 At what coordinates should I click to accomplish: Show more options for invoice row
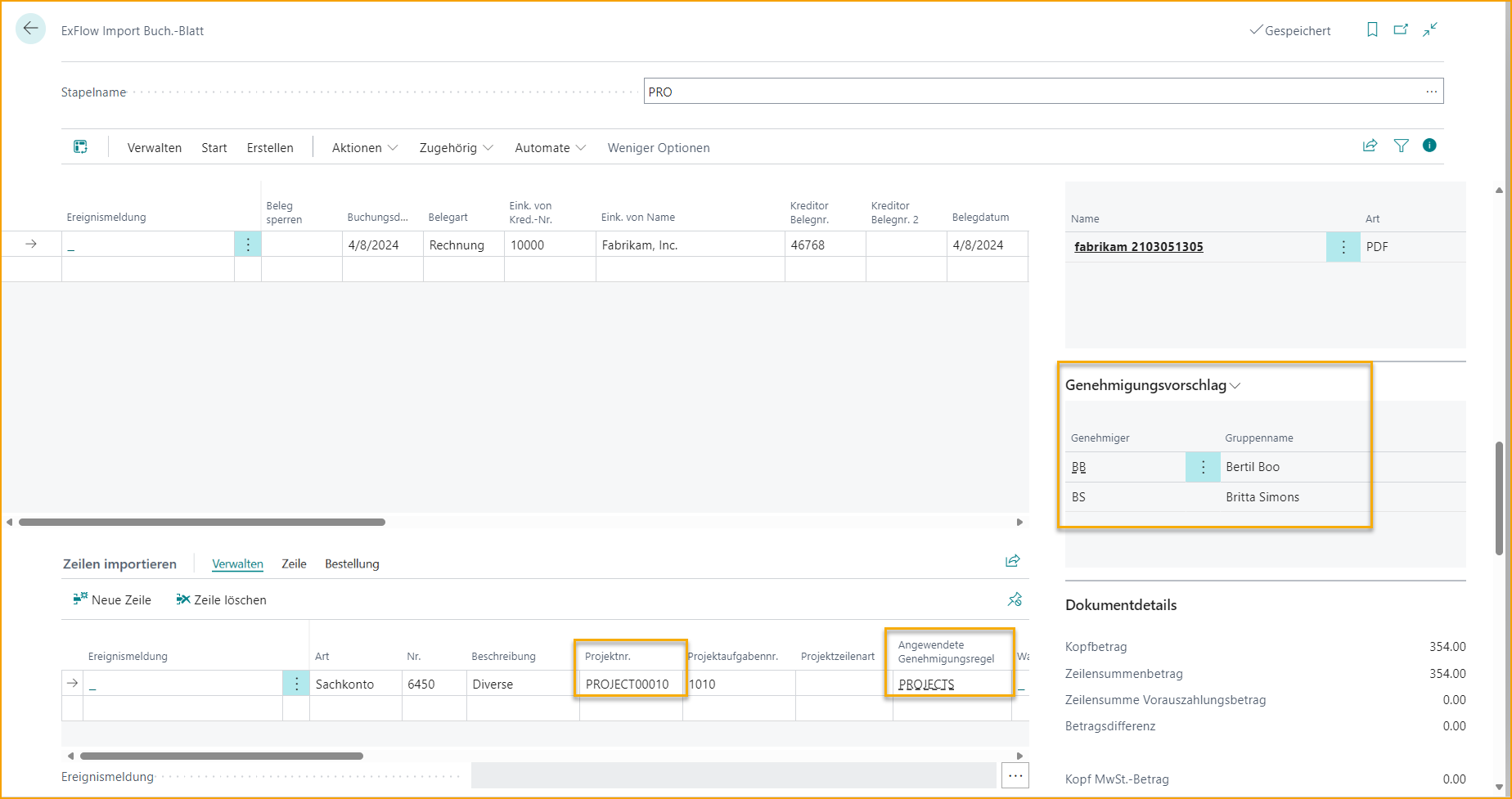click(x=248, y=245)
